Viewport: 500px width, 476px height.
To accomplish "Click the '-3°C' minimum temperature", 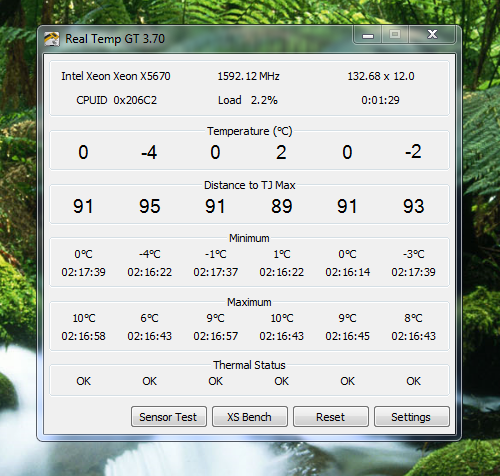I will click(x=413, y=254).
